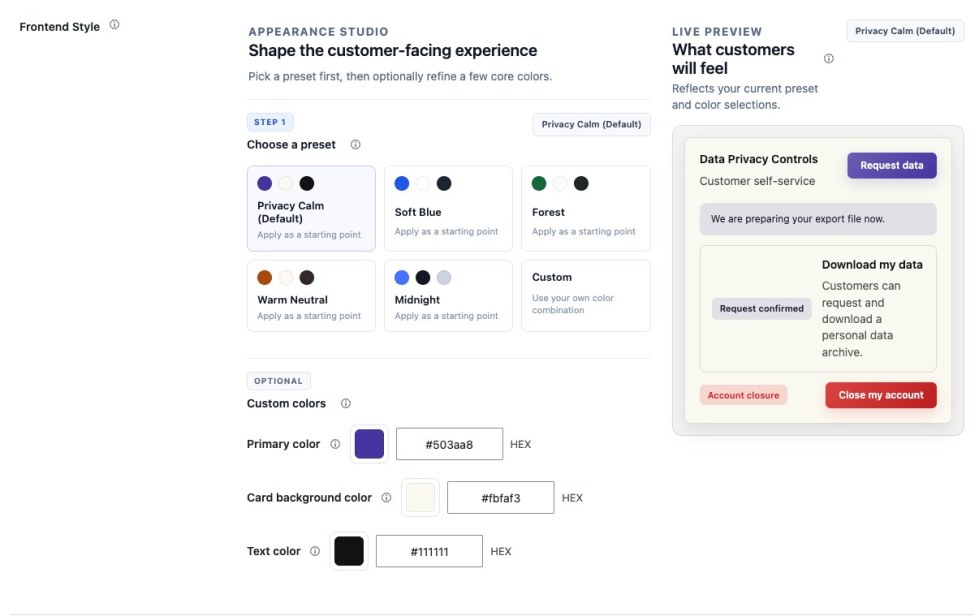Open info icon beside Choose a preset

(x=355, y=145)
